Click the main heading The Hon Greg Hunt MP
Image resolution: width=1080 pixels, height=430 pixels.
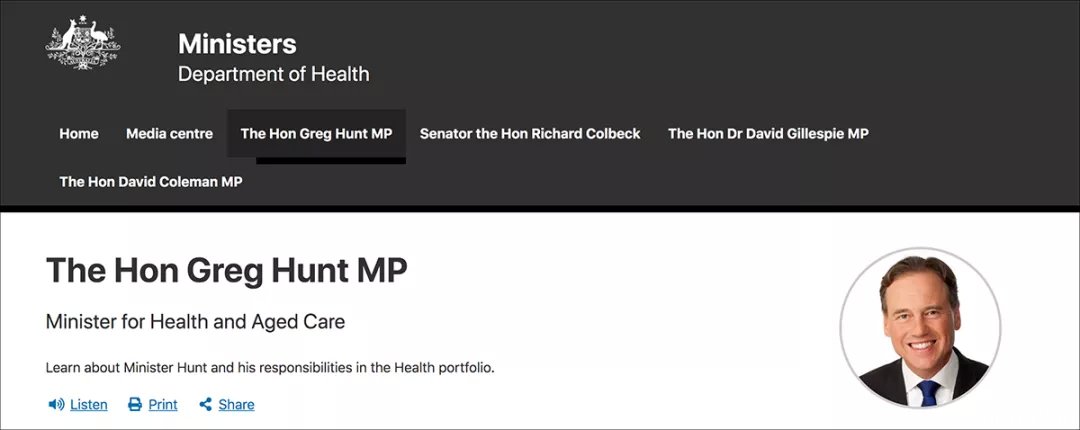227,271
